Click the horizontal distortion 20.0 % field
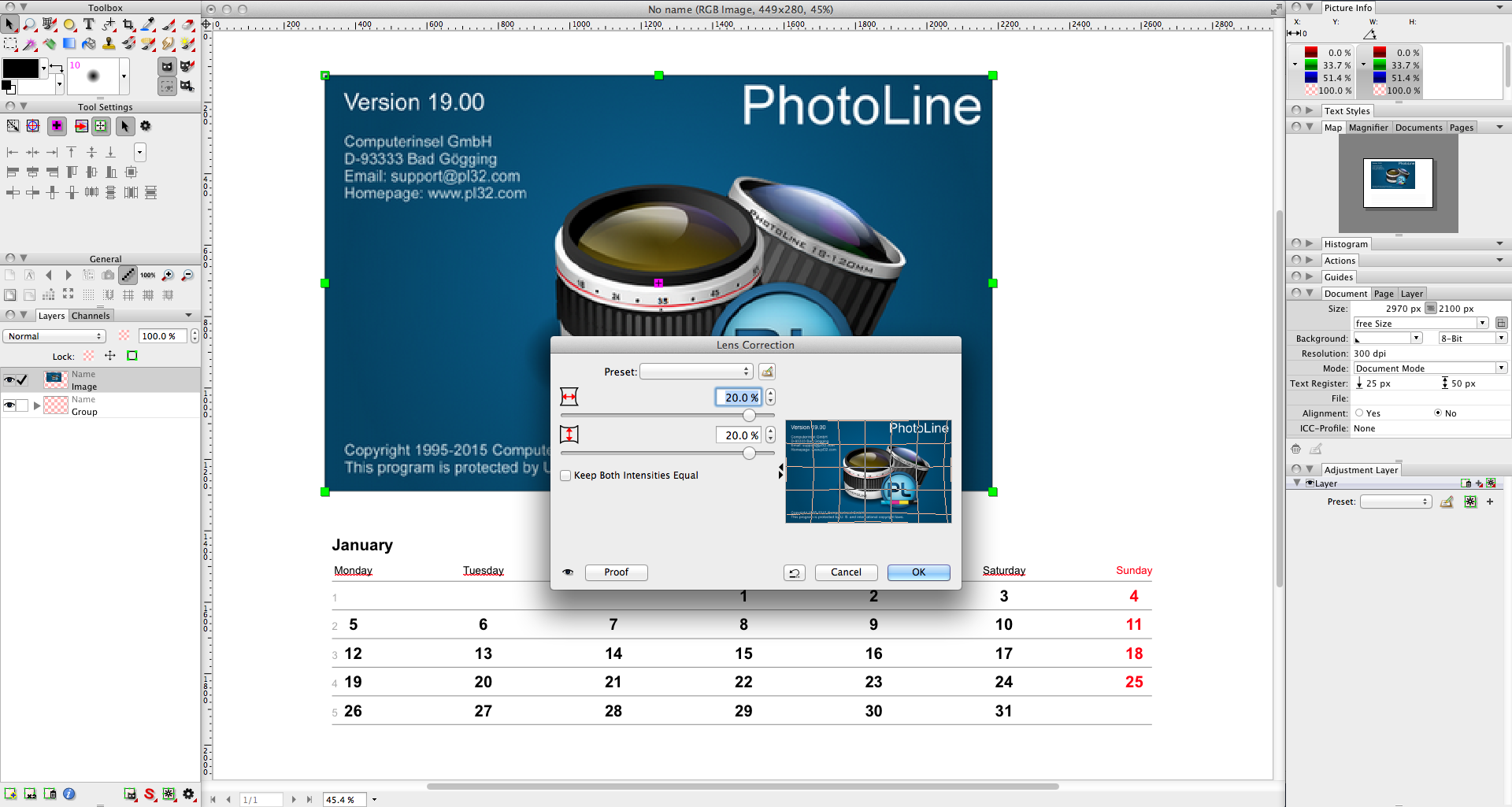This screenshot has height=807, width=1512. (739, 398)
